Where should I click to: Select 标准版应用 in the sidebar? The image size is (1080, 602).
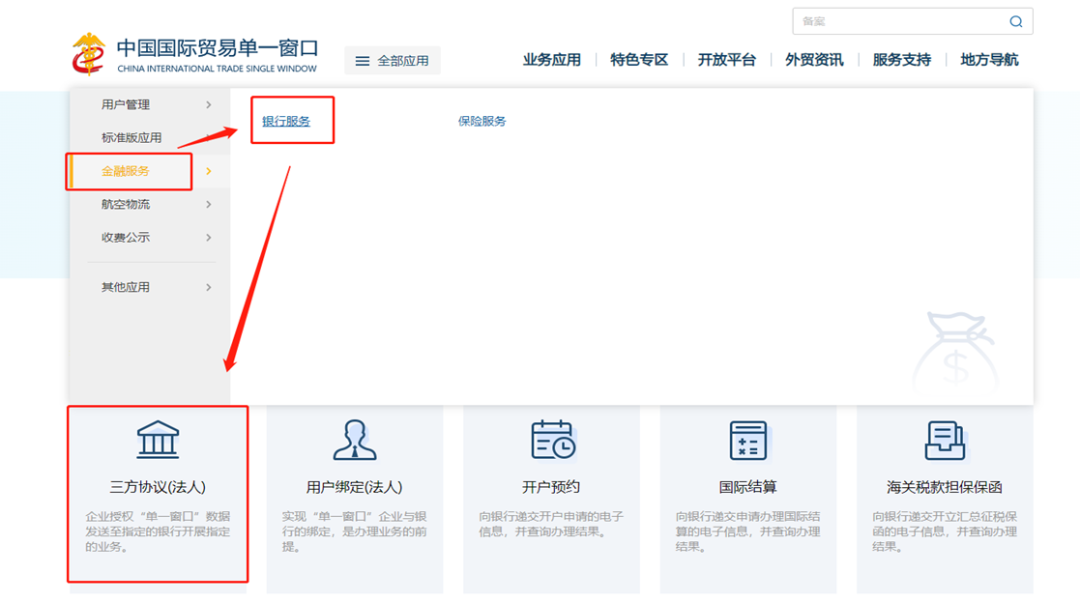tap(131, 138)
